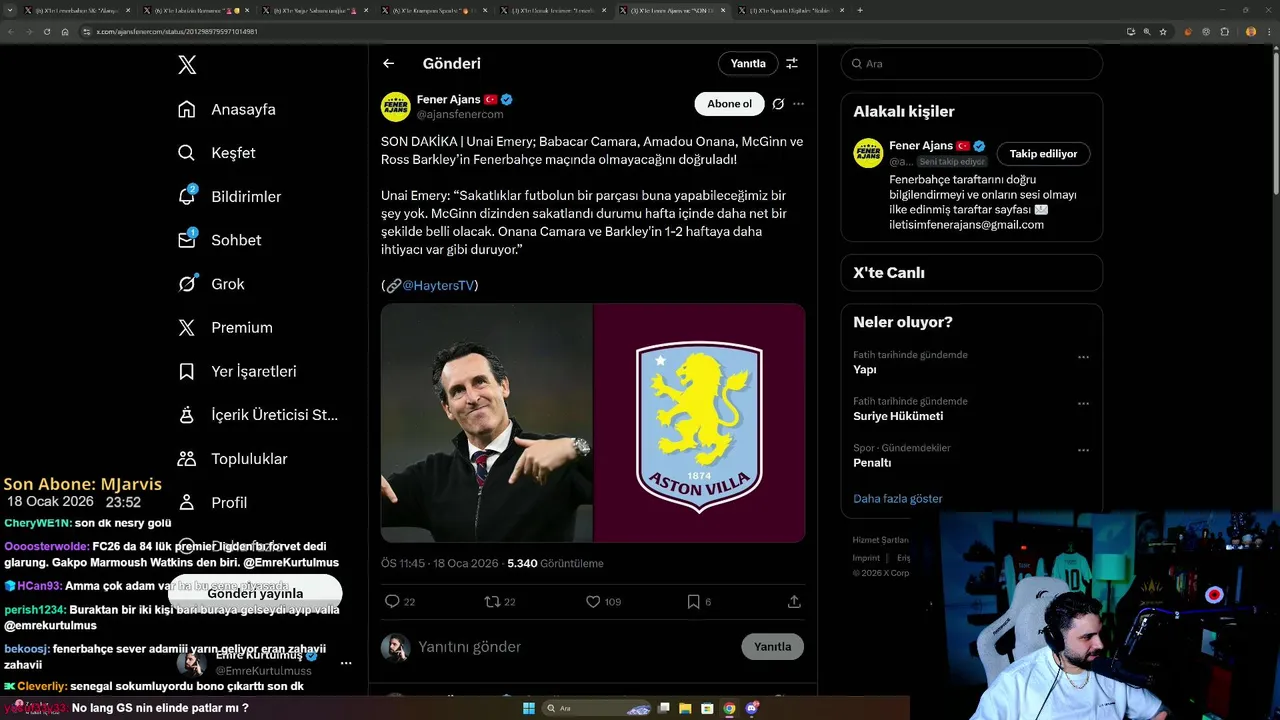
Task: Open Yer İşaretleri bookmarks
Action: point(237,371)
